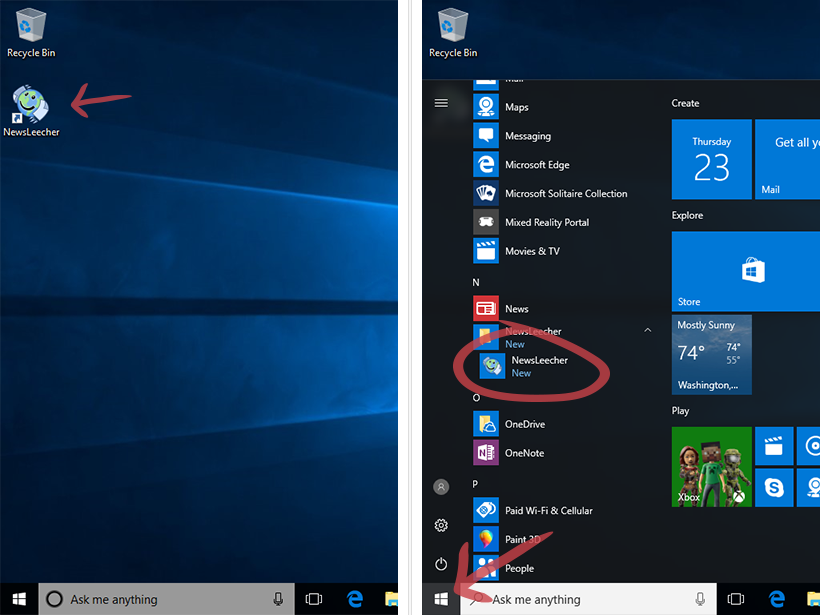Image resolution: width=820 pixels, height=615 pixels.
Task: Open the Store tile
Action: tap(746, 271)
